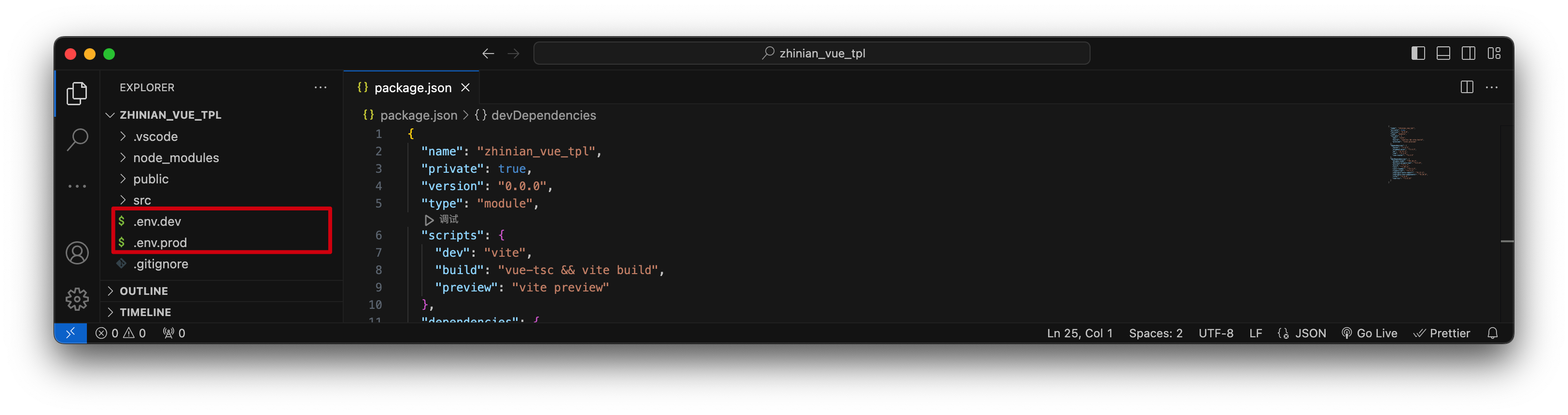Screen dimensions: 1568x415
Task: Change indentation via Spaces: 2
Action: click(1155, 333)
